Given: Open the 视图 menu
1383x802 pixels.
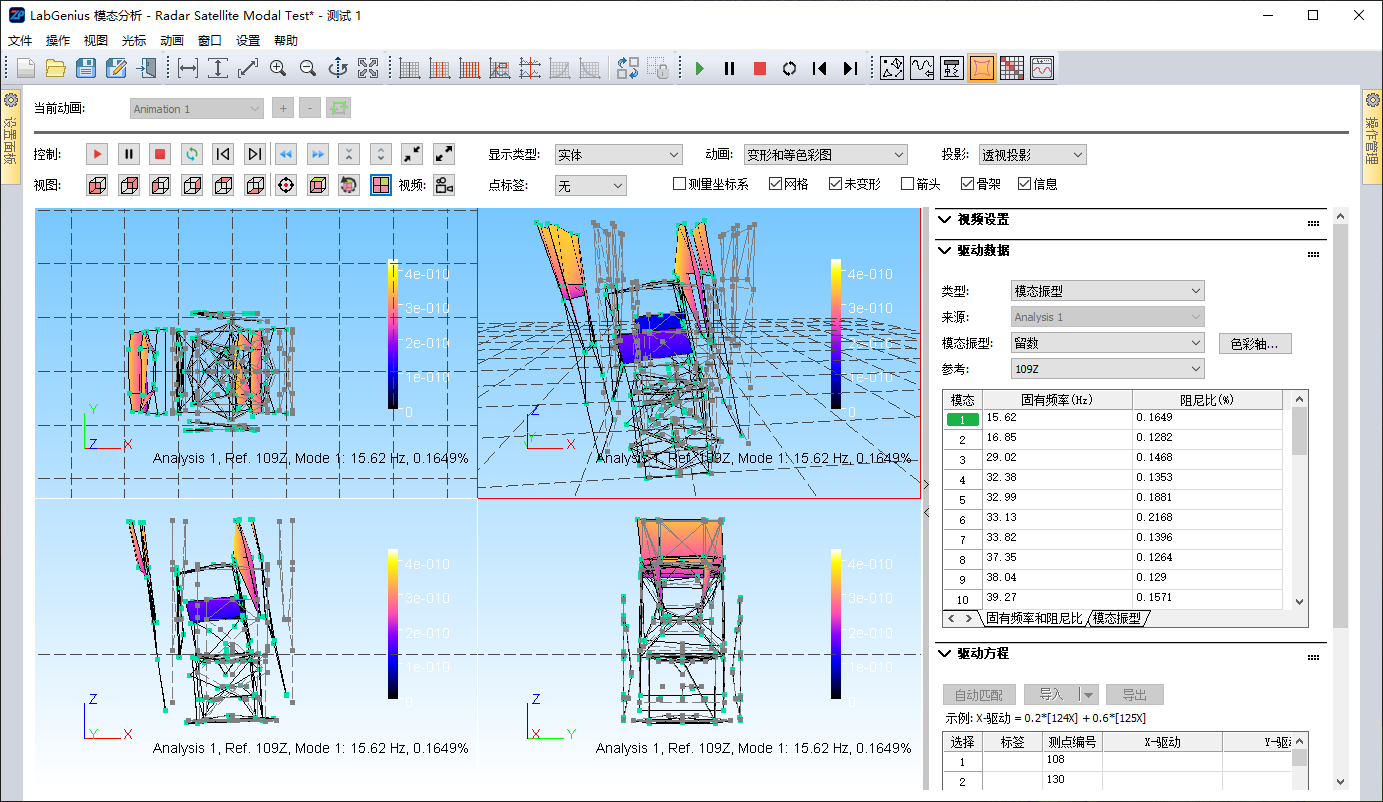Looking at the screenshot, I should coord(96,41).
